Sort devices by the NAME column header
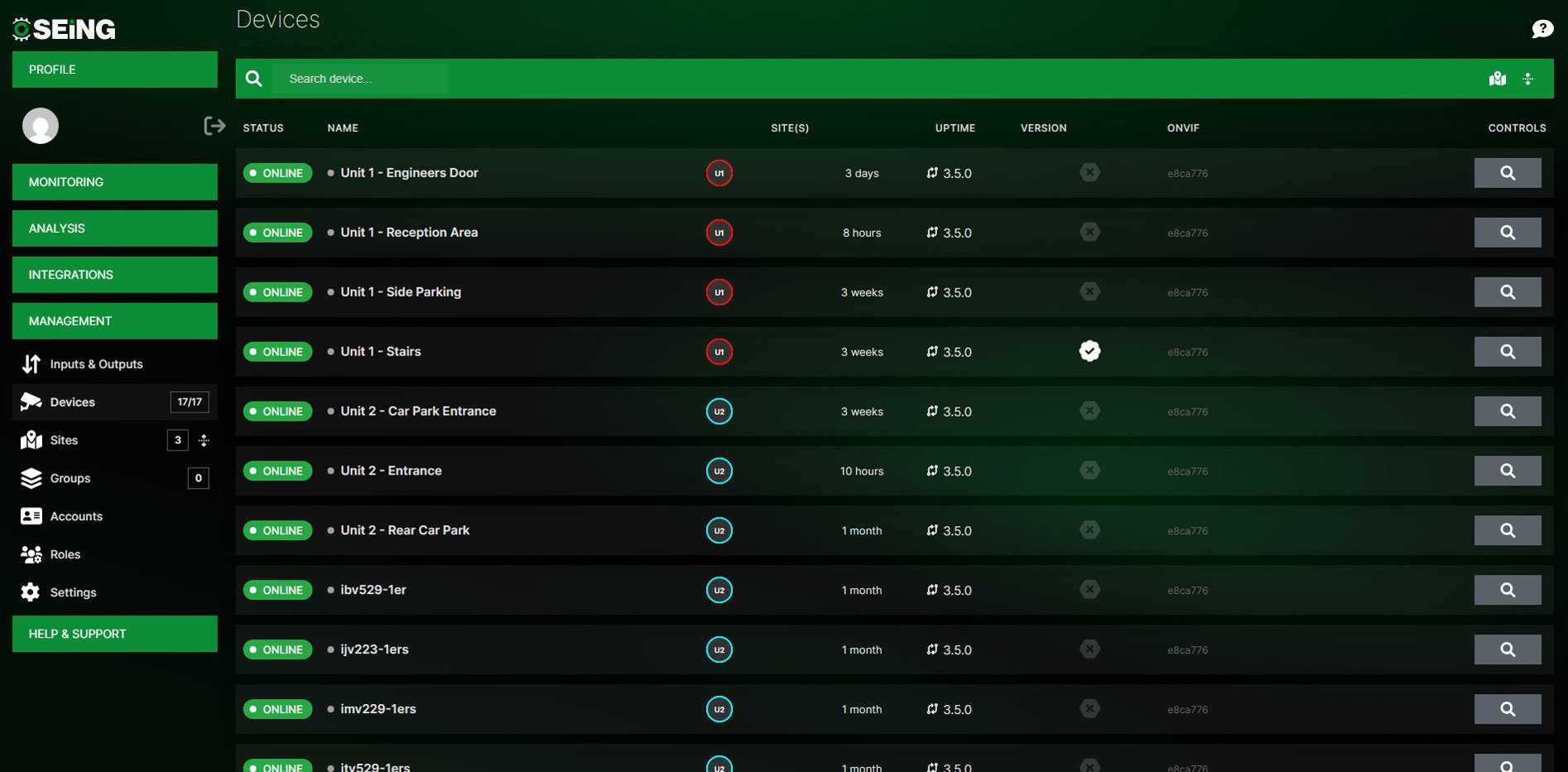The height and width of the screenshot is (772, 1568). 343,128
